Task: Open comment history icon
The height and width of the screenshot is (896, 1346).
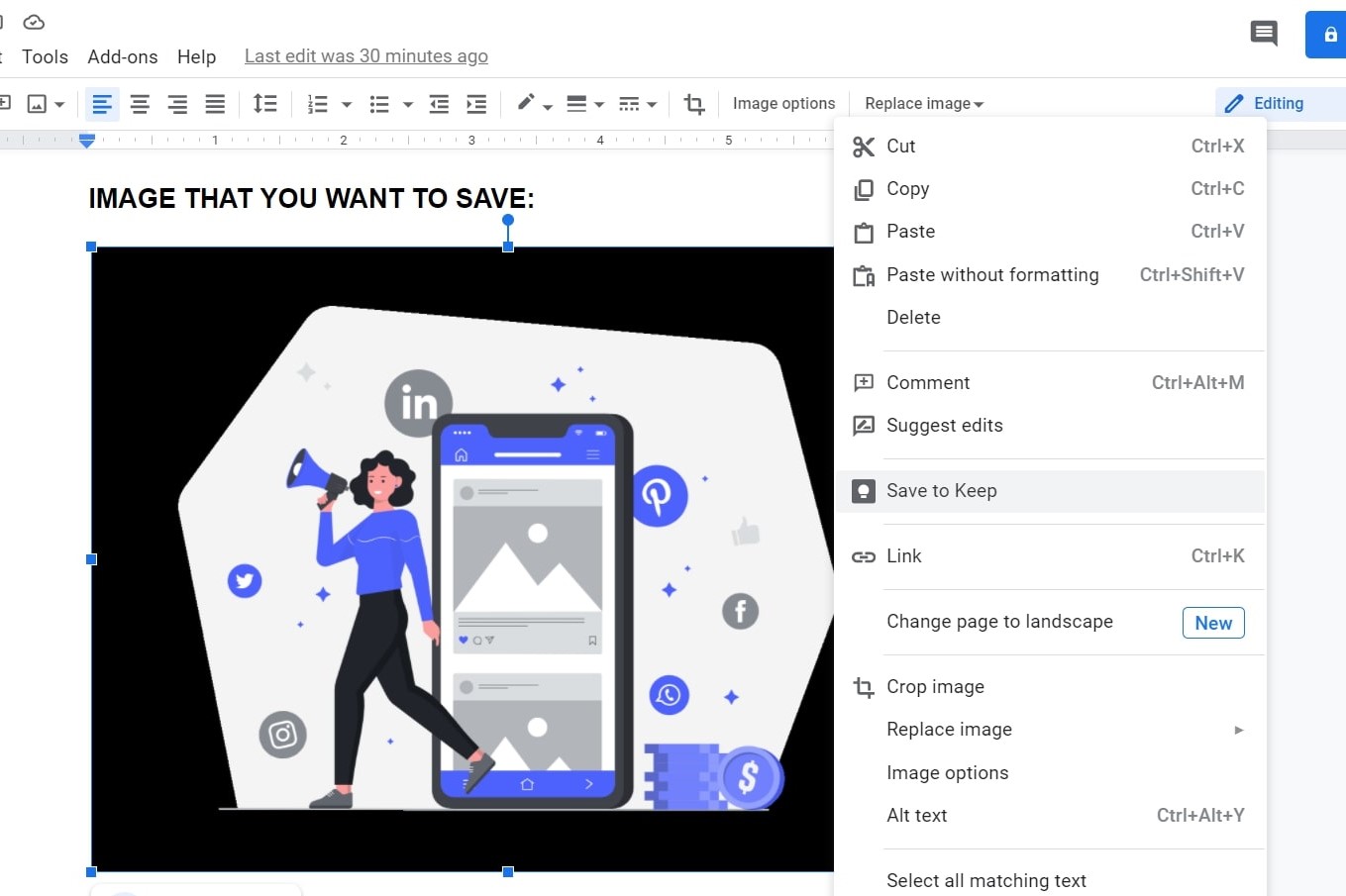Action: (x=1264, y=34)
